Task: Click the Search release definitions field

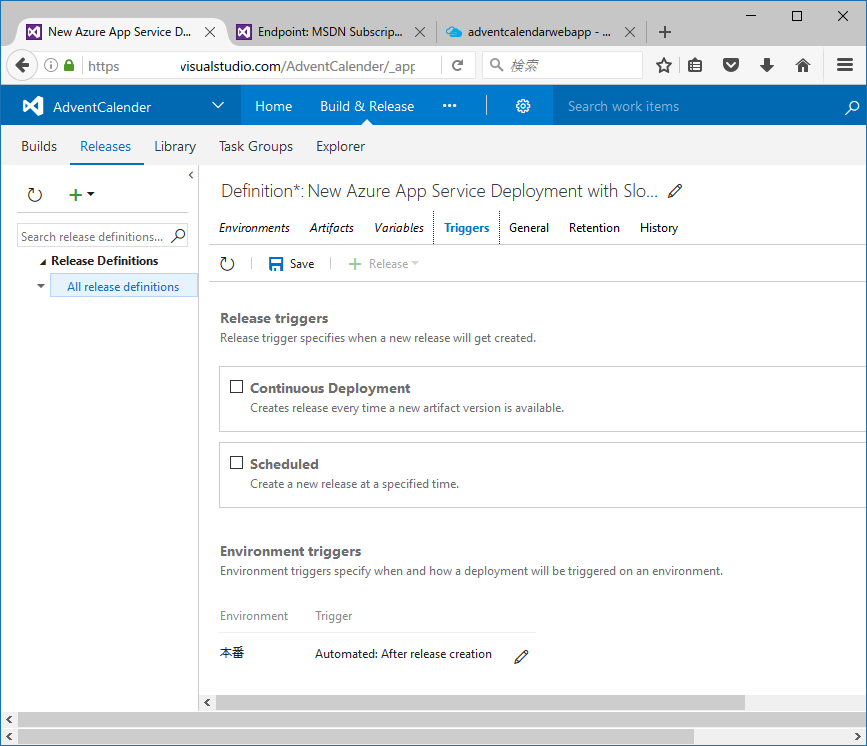Action: pyautogui.click(x=93, y=236)
